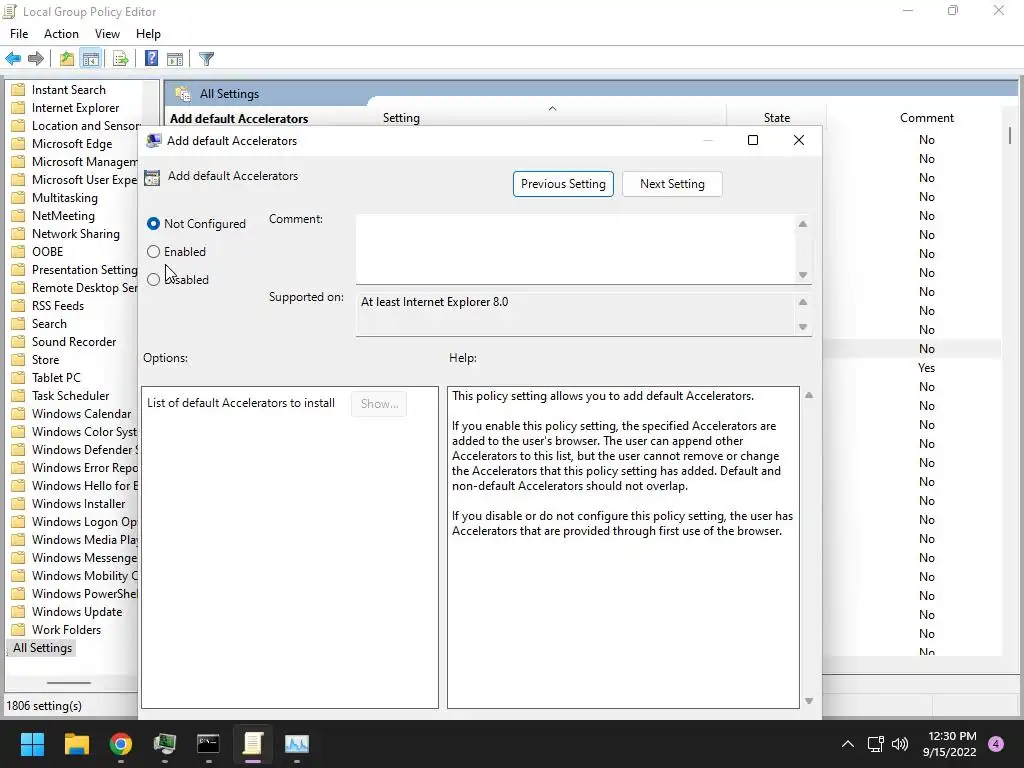Select the Not Configured radio button
The width and height of the screenshot is (1024, 768).
[153, 224]
